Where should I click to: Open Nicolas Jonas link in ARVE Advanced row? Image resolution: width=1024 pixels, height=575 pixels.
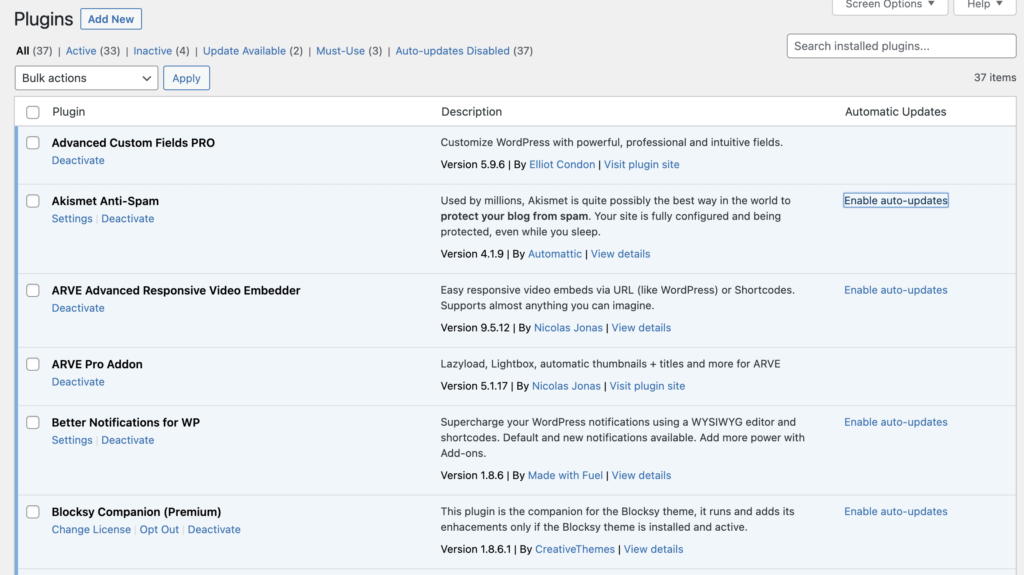[x=568, y=327]
